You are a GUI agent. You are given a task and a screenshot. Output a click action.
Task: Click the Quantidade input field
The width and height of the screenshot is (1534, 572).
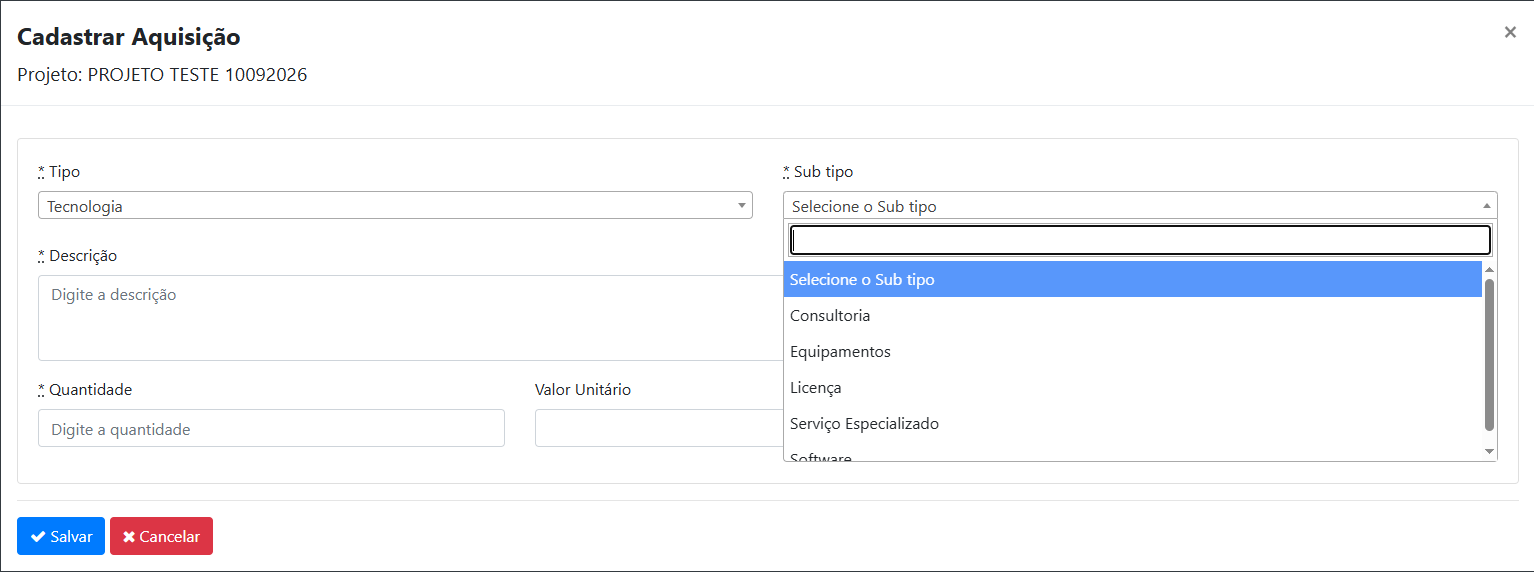tap(271, 428)
